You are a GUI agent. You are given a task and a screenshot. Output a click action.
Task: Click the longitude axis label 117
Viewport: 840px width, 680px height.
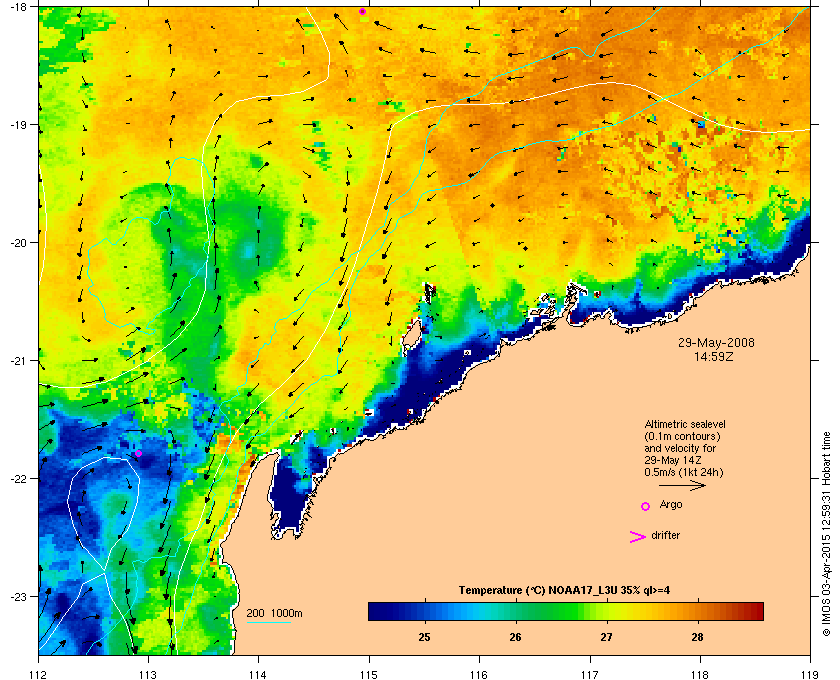click(x=589, y=674)
